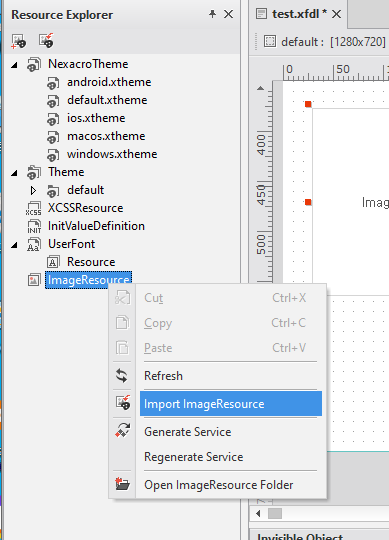This screenshot has width=389, height=540.
Task: Click the UserFont icon
Action: (34, 244)
